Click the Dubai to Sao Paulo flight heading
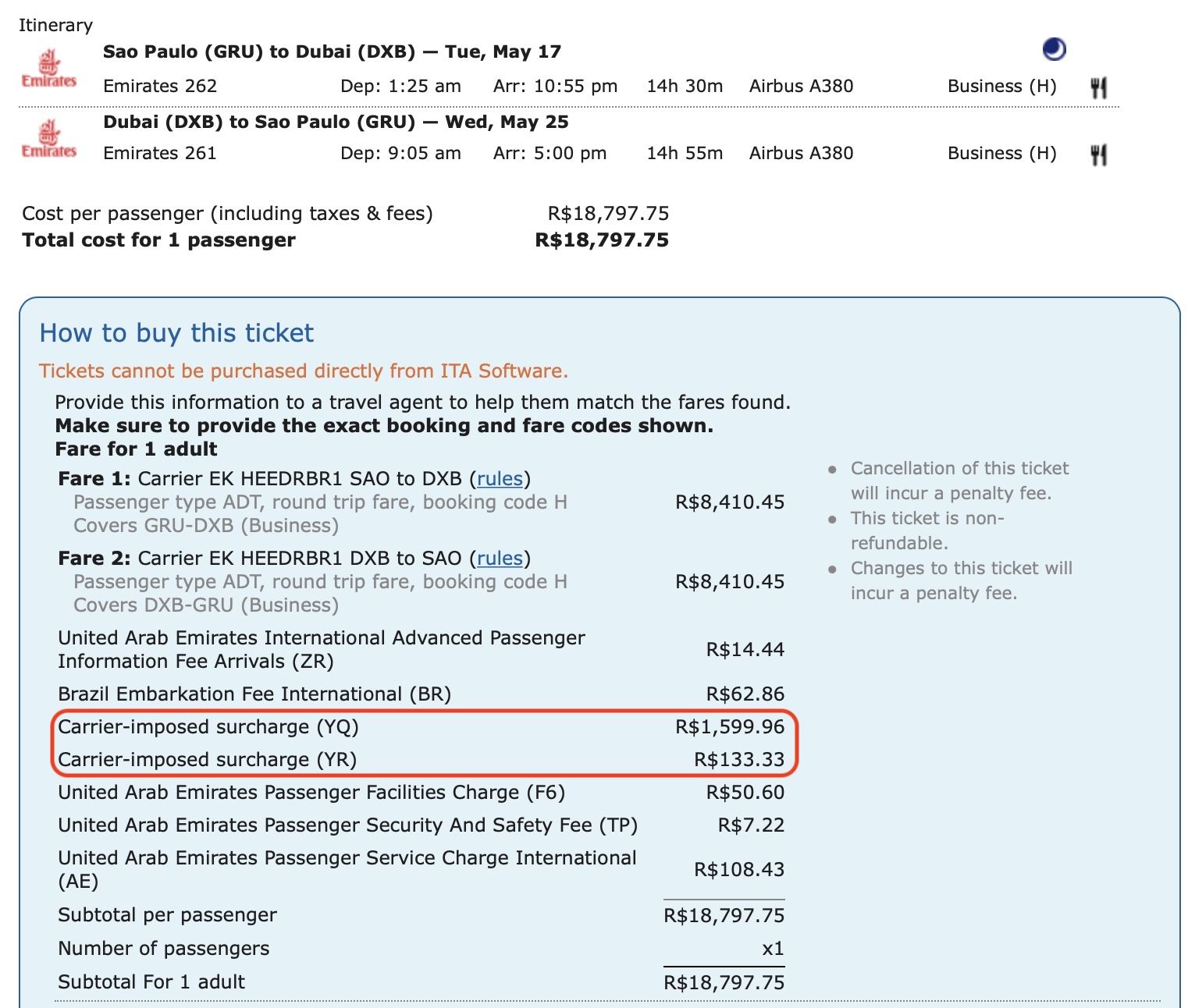This screenshot has width=1188, height=1008. pos(336,122)
